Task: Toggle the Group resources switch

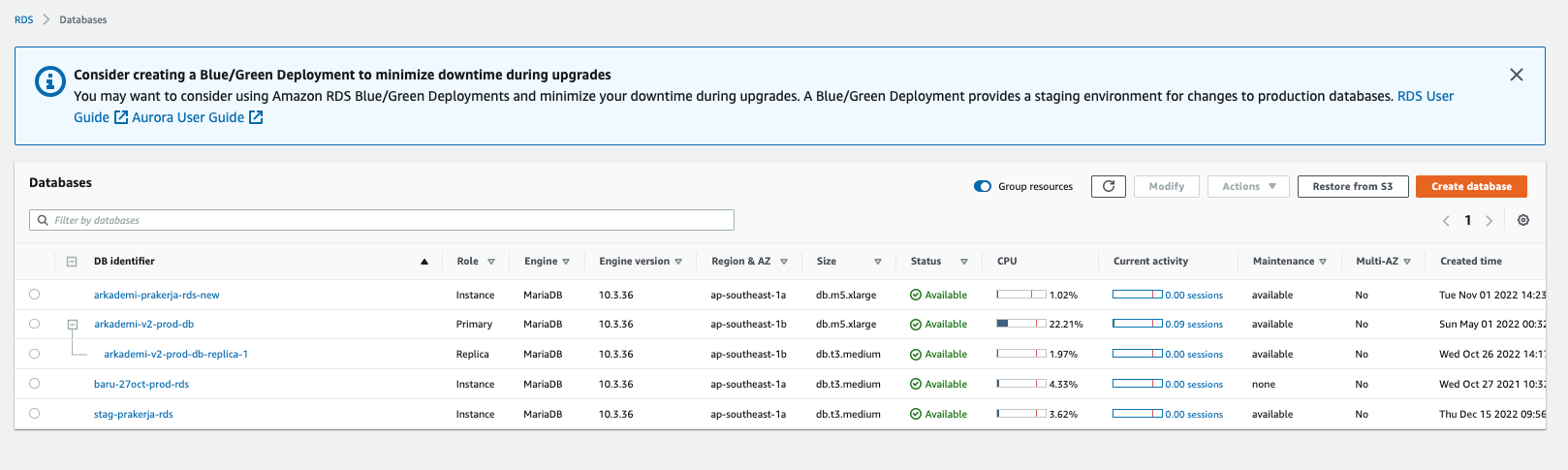Action: point(983,186)
